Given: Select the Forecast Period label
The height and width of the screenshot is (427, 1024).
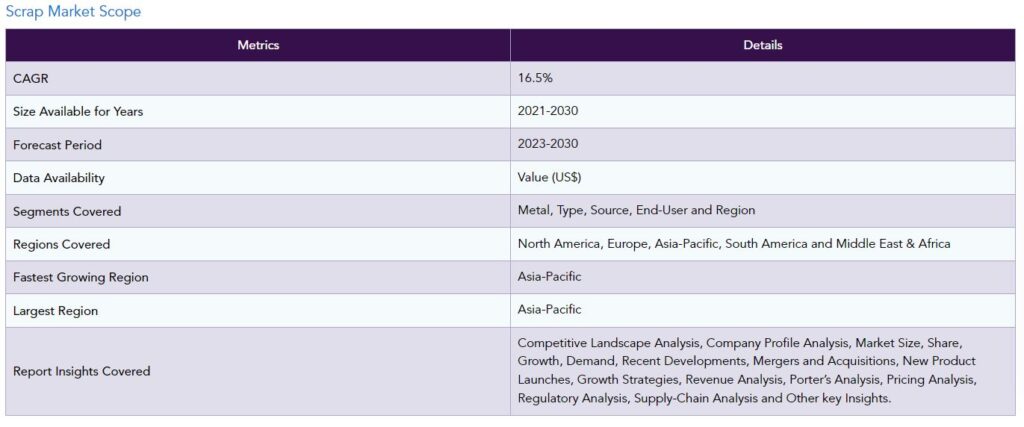Looking at the screenshot, I should coord(57,145).
